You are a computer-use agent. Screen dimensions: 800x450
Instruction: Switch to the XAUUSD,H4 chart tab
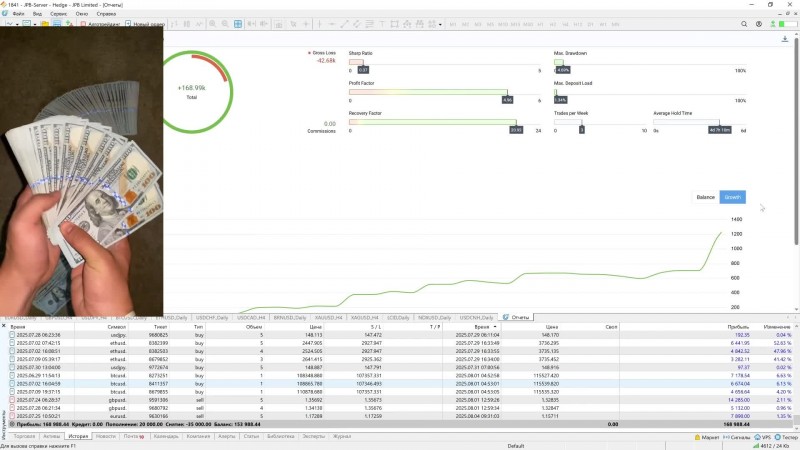point(328,317)
